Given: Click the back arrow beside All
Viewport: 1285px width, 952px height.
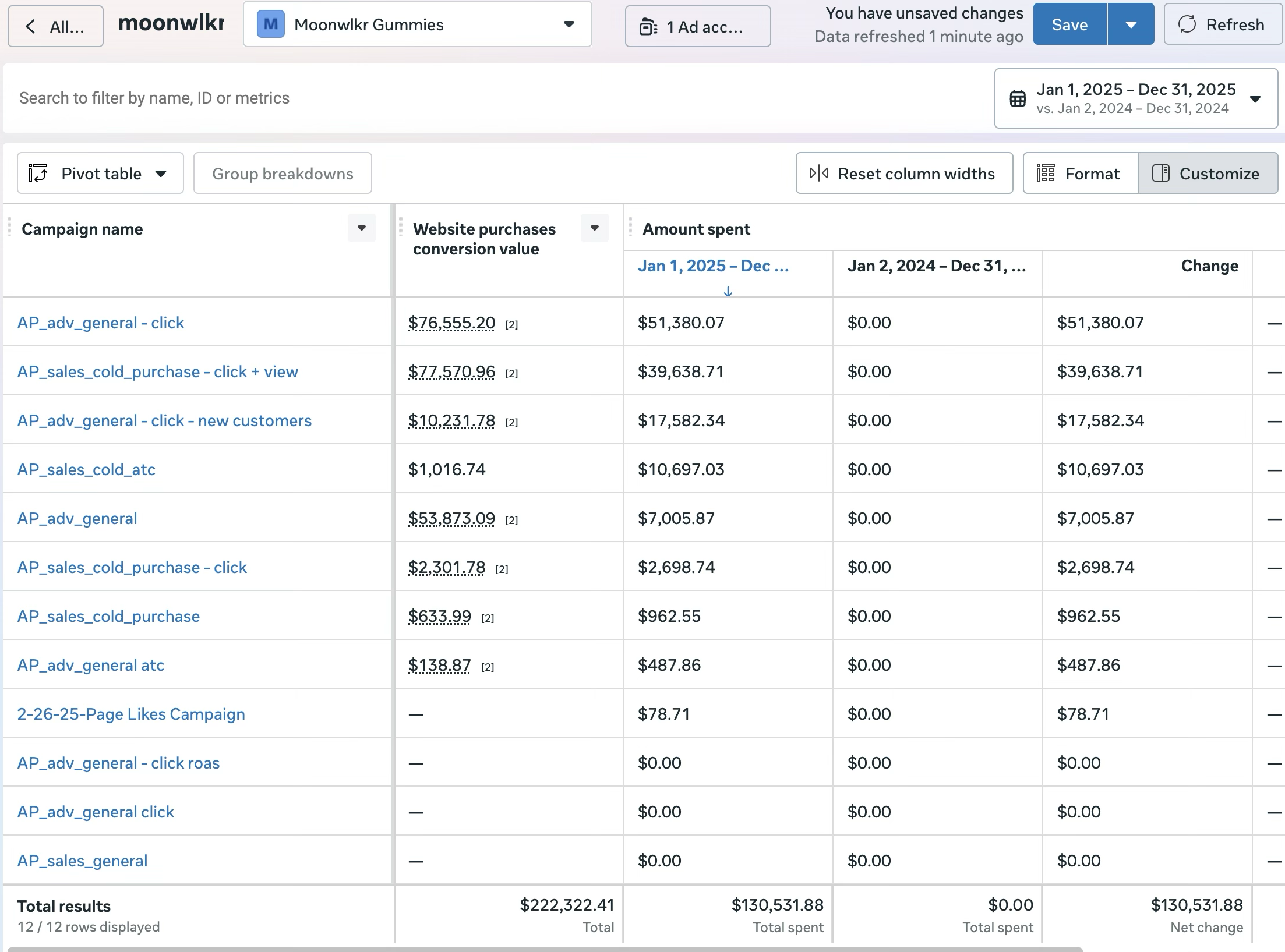Looking at the screenshot, I should pos(31,26).
